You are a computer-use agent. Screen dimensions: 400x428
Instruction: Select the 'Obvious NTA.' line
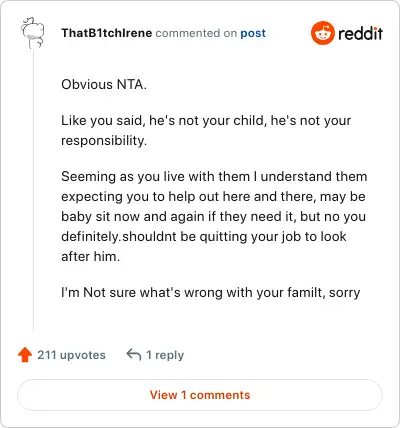[104, 84]
